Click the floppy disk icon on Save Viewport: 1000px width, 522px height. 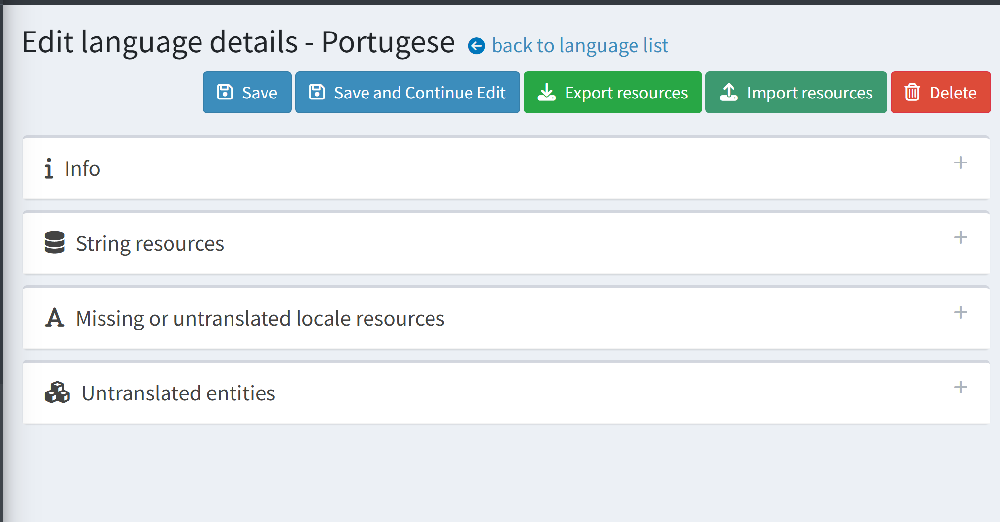point(224,93)
